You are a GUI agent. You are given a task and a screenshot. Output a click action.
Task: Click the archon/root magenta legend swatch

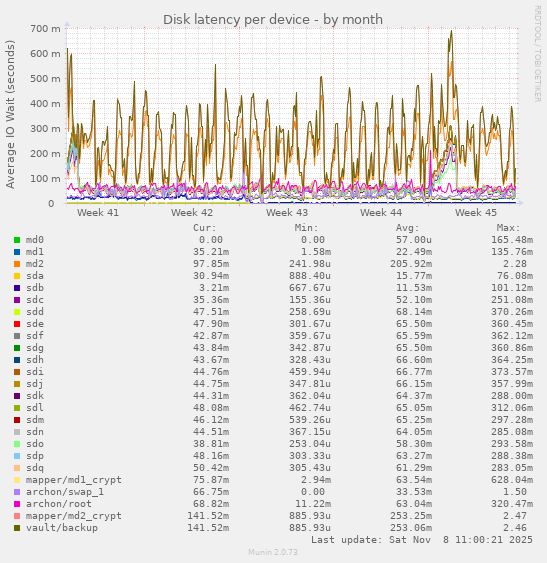(x=17, y=504)
